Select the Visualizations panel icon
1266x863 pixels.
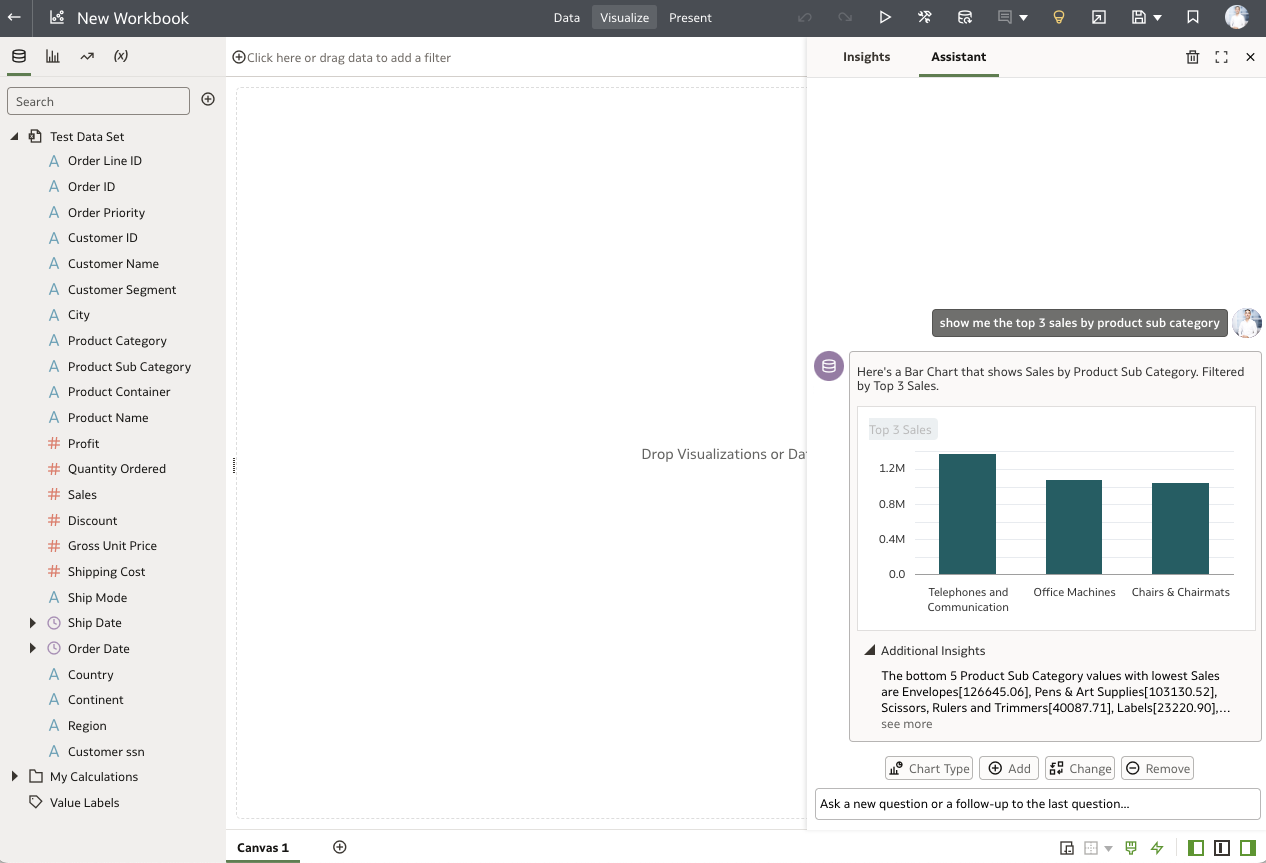pos(52,56)
